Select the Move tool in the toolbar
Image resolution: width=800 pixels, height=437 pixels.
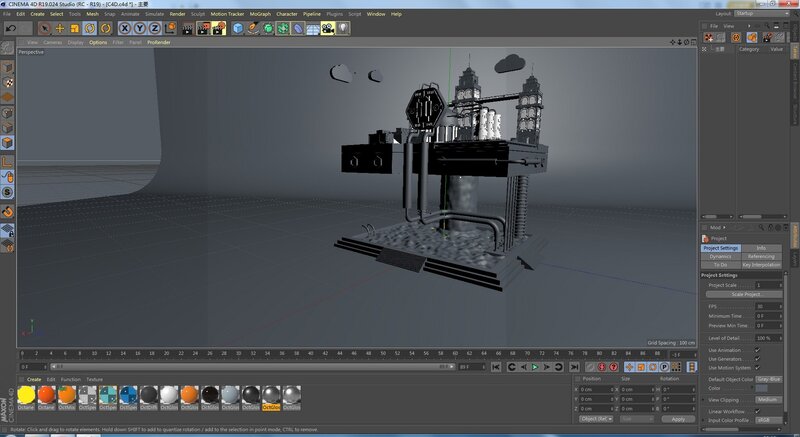click(x=60, y=29)
